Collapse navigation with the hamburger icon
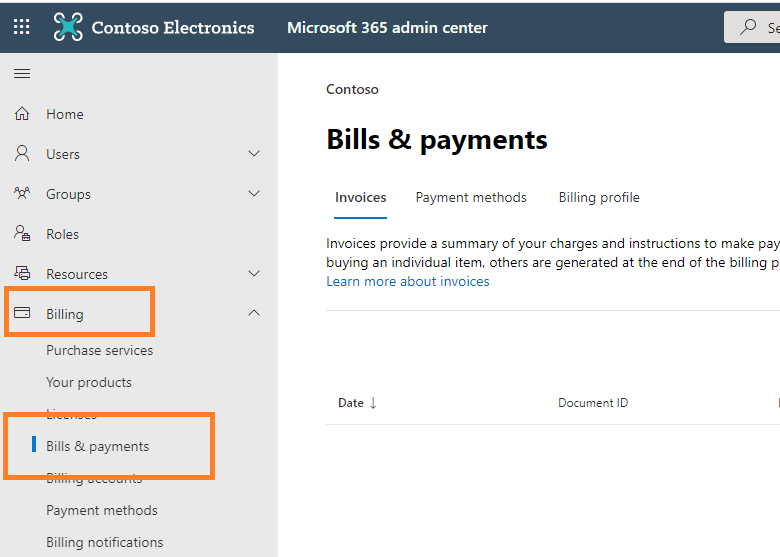 point(22,74)
